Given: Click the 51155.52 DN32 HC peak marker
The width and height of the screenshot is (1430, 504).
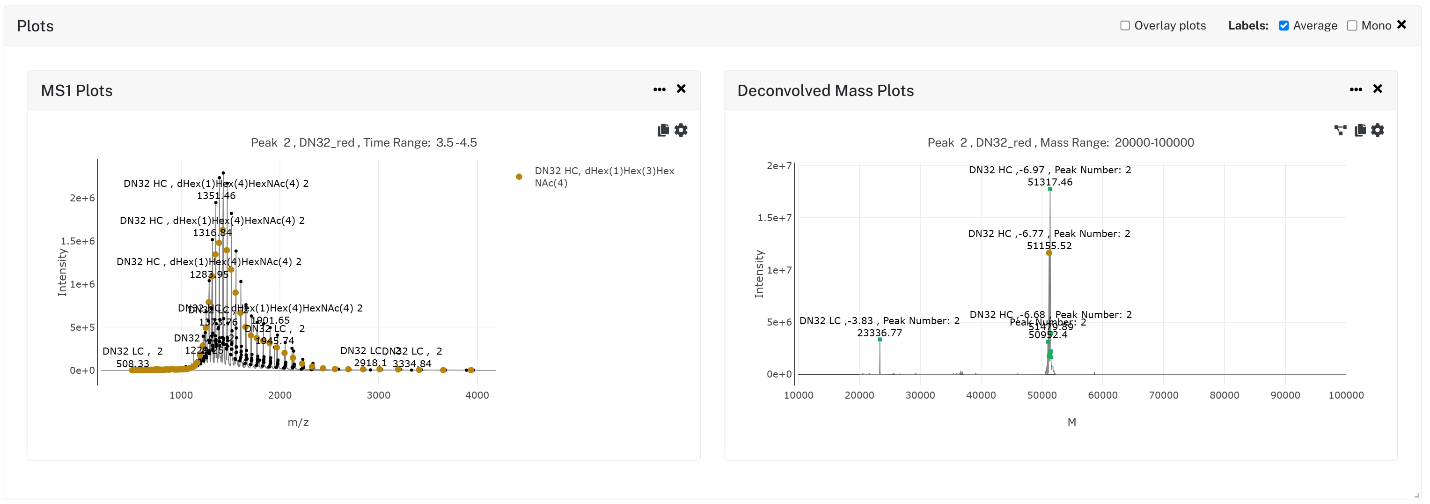Looking at the screenshot, I should coord(1049,253).
